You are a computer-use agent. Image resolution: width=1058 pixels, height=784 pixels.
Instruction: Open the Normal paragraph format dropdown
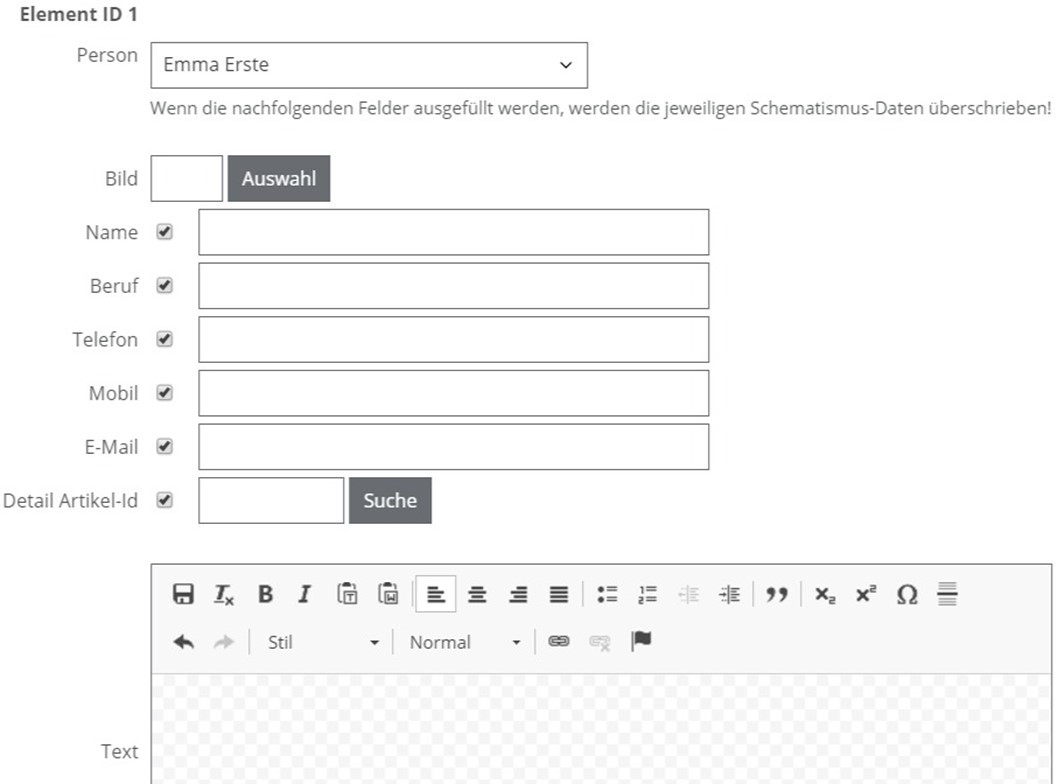464,642
